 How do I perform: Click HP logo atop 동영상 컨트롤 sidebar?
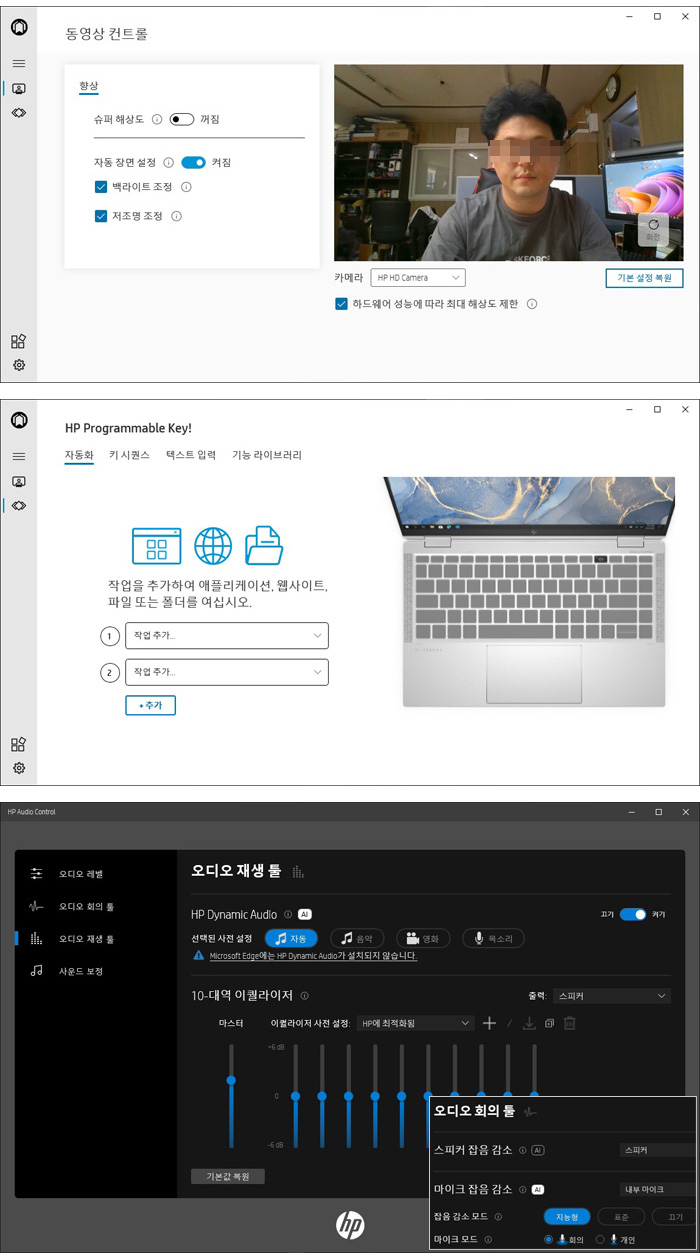point(18,27)
